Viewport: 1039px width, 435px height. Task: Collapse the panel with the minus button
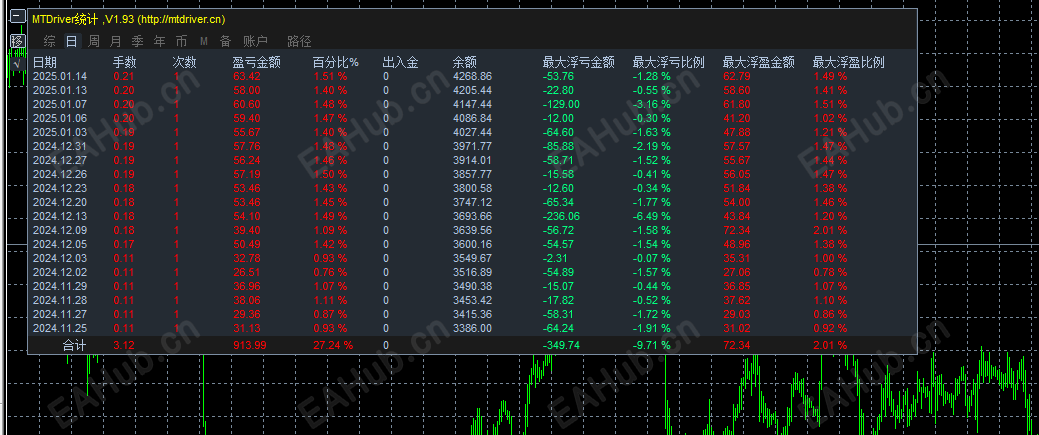tap(19, 18)
